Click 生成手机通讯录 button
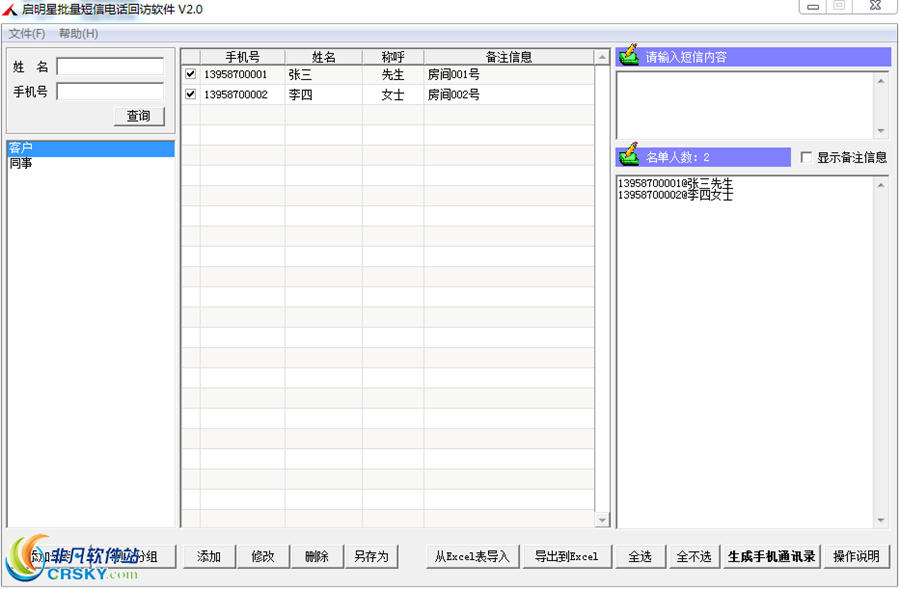 pos(771,556)
